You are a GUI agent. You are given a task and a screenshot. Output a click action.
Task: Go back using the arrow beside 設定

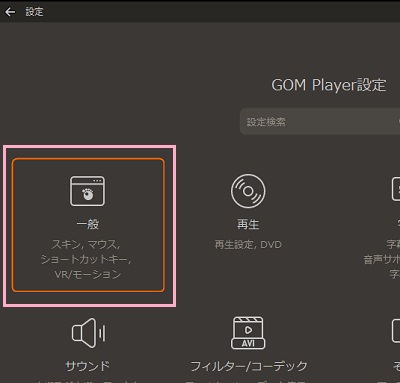[10, 12]
